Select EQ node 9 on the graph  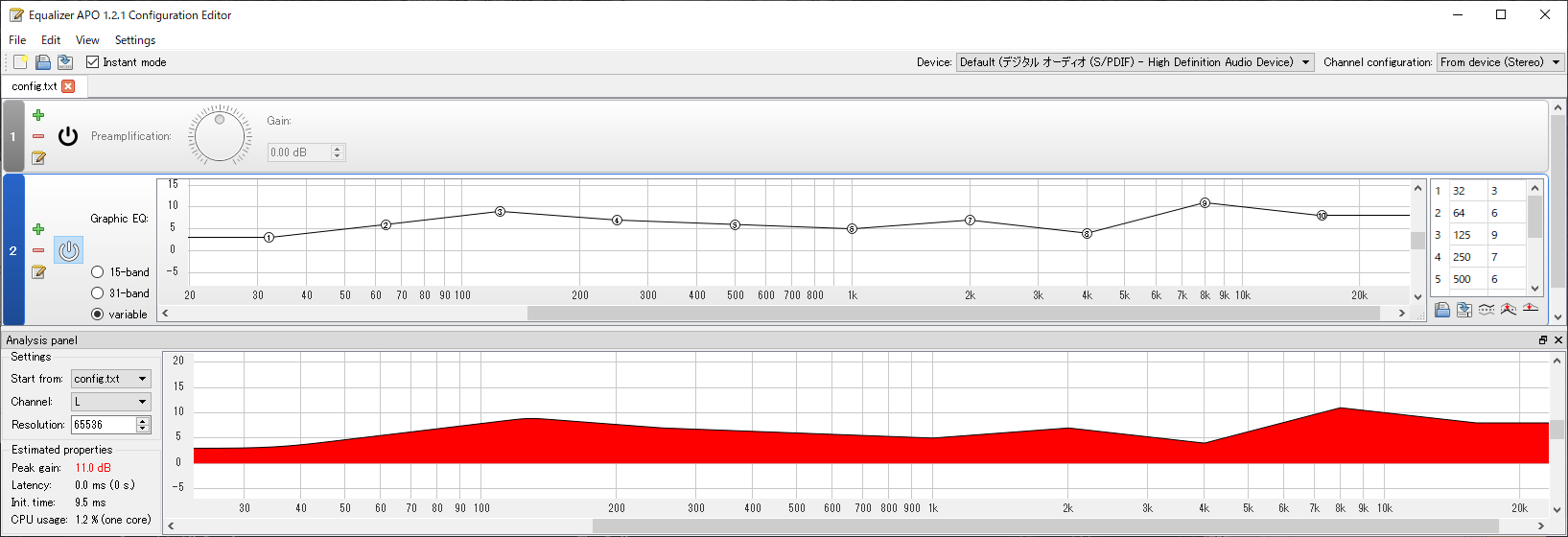pos(1205,202)
